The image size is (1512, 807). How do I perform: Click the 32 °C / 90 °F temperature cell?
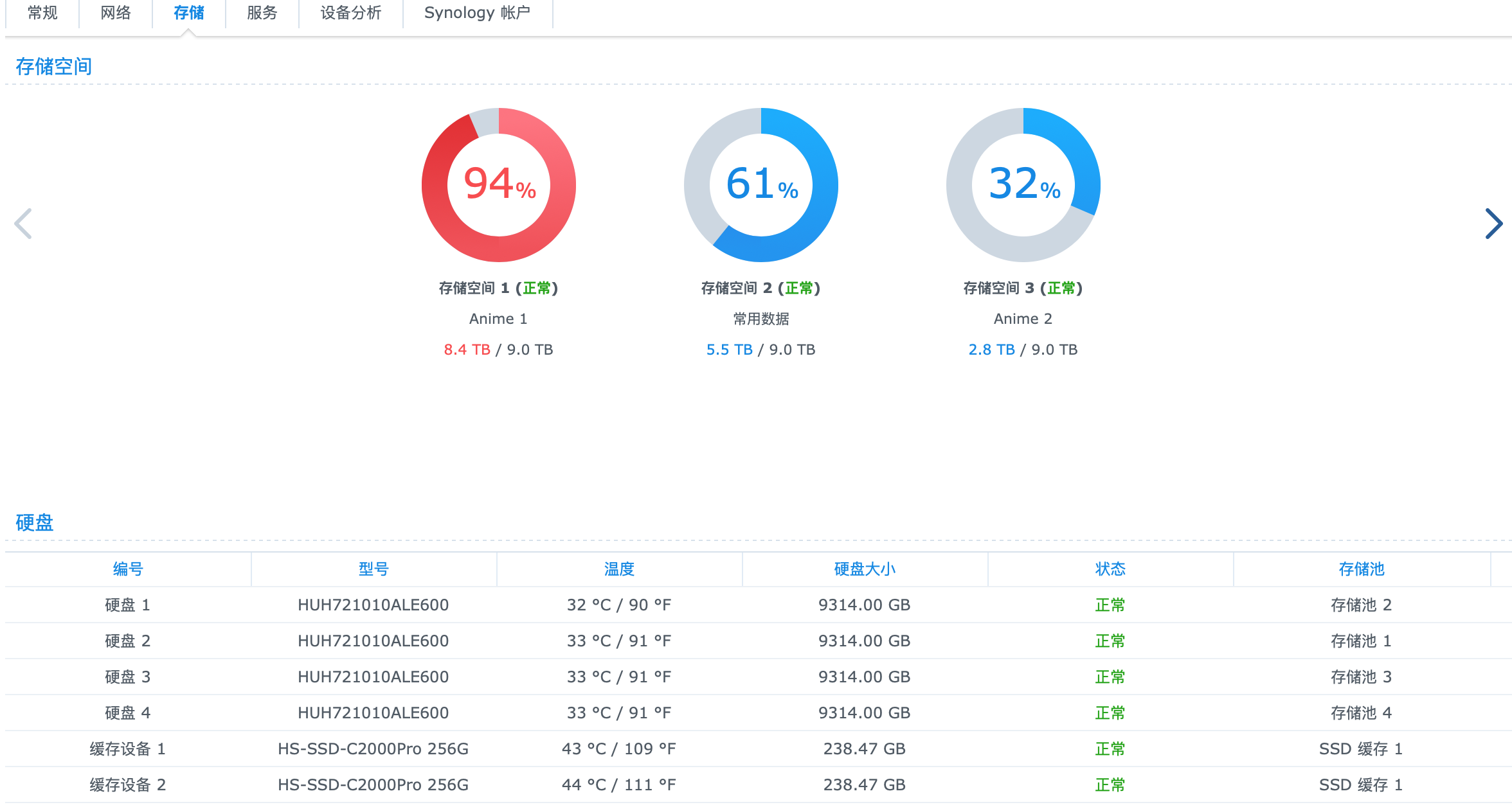coord(619,605)
